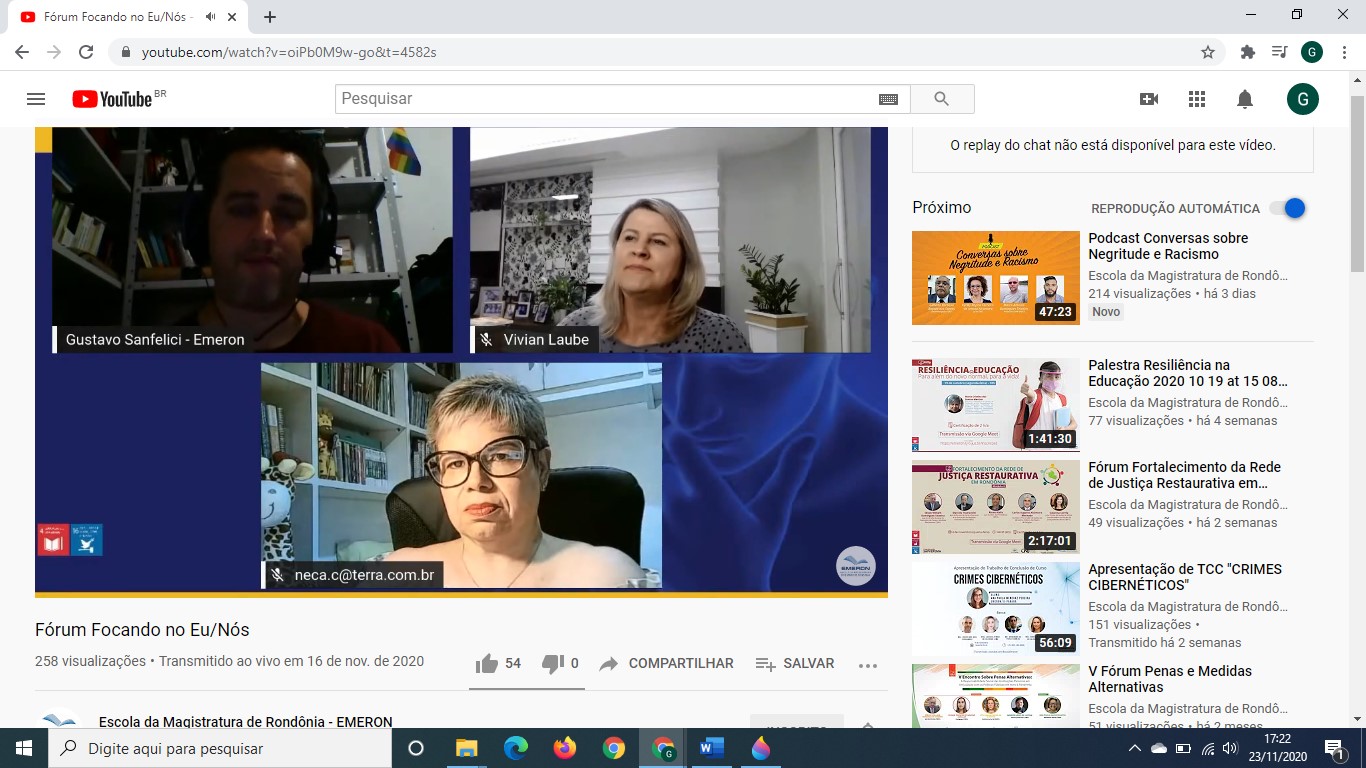Show hidden icons in the system tray
The height and width of the screenshot is (768, 1366).
tap(1134, 748)
